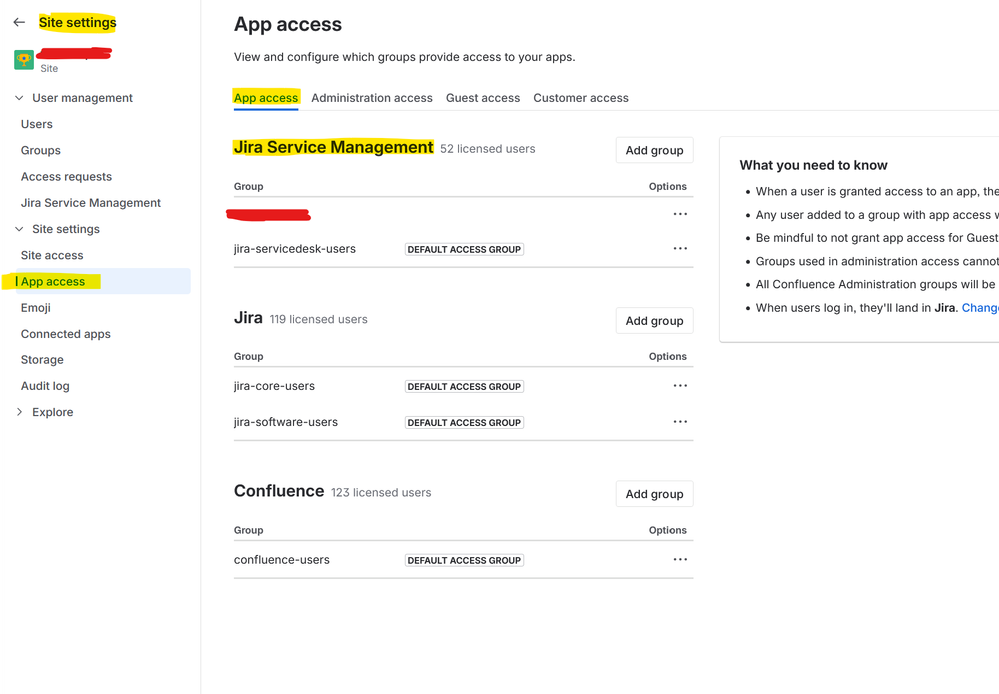Click Default Access Group badge for jira-software-users
Screen dimensions: 999x694
coord(464,423)
